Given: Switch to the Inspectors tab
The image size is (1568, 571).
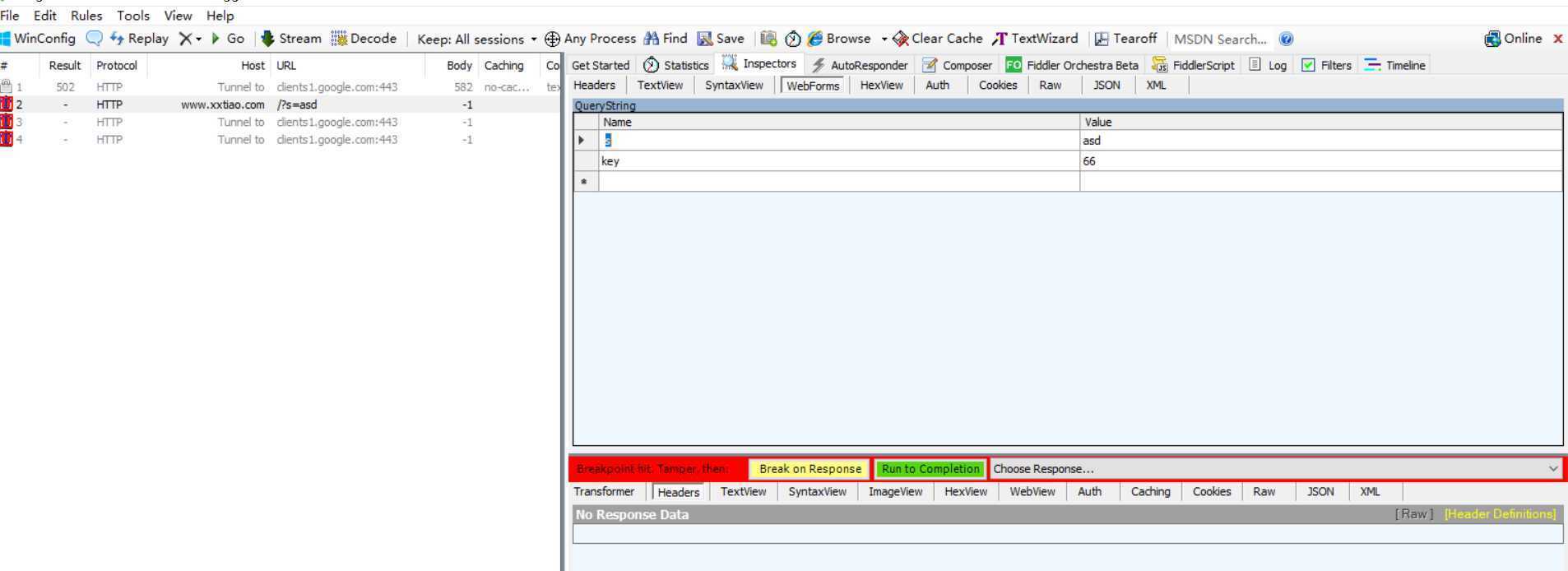Looking at the screenshot, I should [759, 64].
